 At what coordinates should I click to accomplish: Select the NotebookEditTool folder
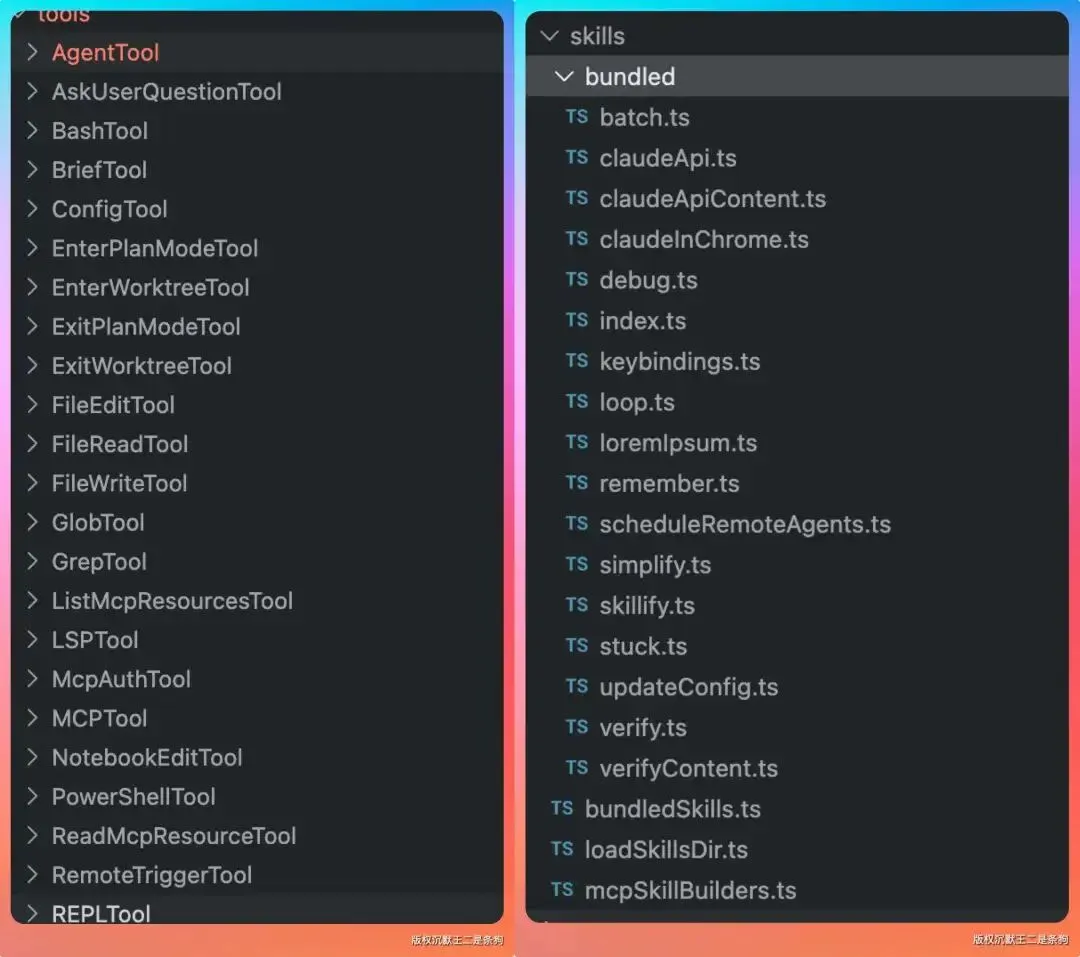[257, 757]
